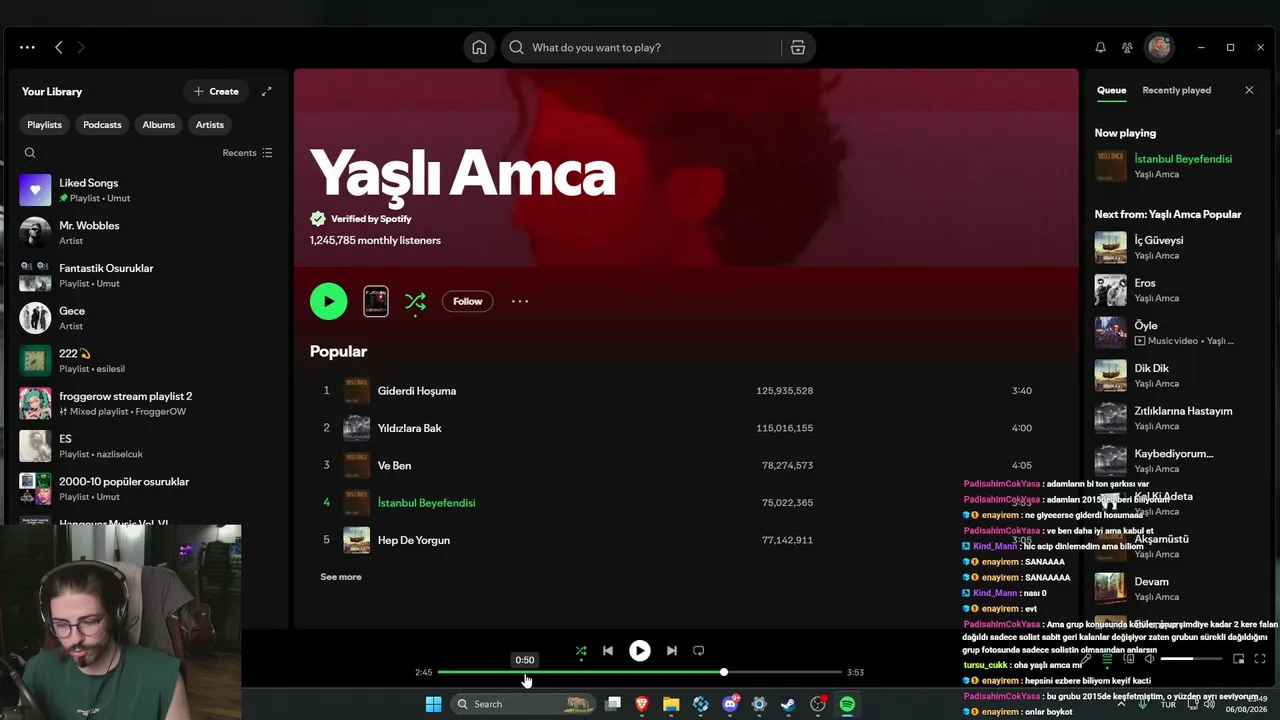Image resolution: width=1280 pixels, height=720 pixels.
Task: Open Steam from the taskbar
Action: pos(788,704)
